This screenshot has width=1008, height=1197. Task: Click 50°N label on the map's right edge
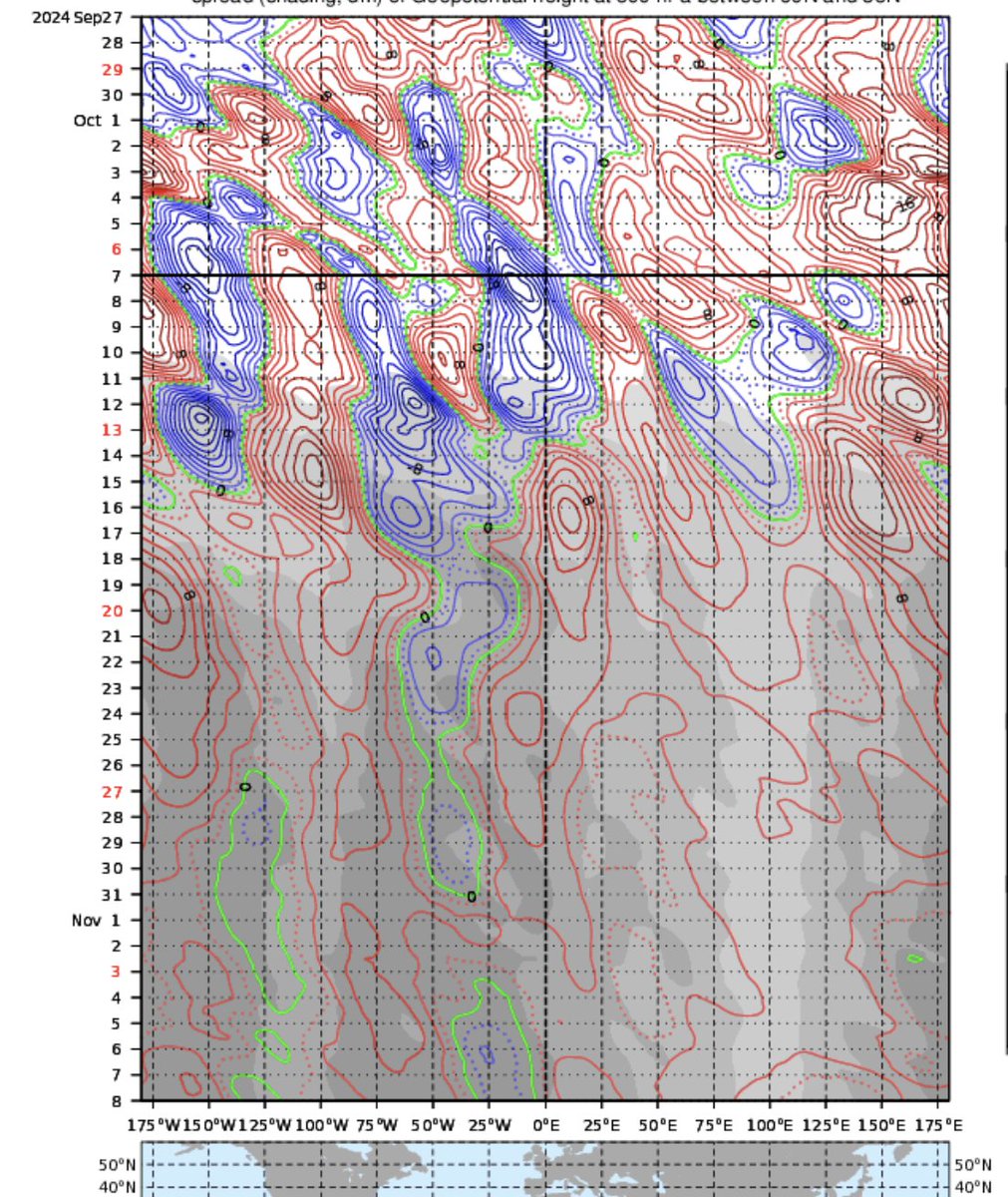[x=972, y=1164]
